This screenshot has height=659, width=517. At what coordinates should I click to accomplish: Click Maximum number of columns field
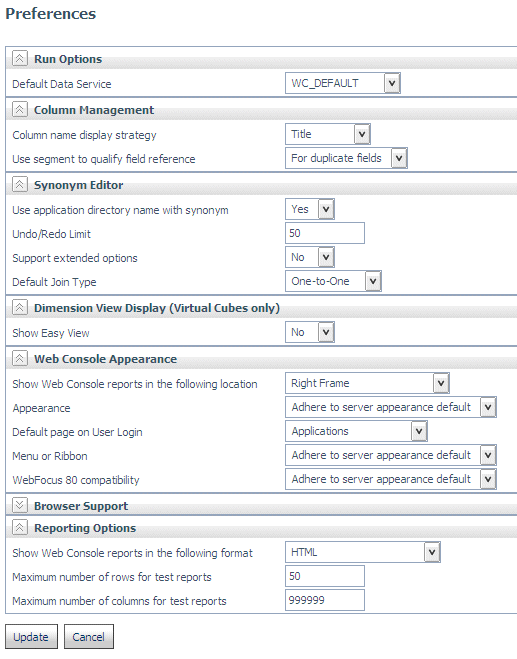(x=325, y=600)
